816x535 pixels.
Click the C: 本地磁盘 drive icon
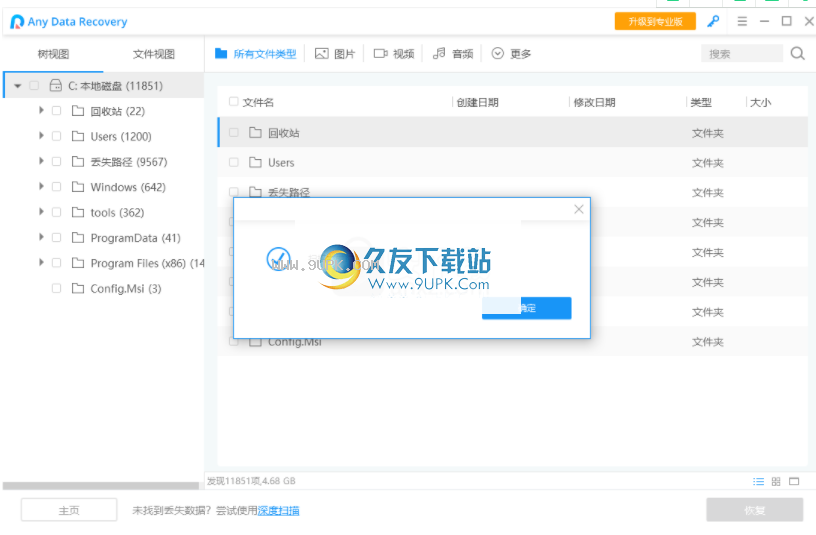tap(56, 85)
